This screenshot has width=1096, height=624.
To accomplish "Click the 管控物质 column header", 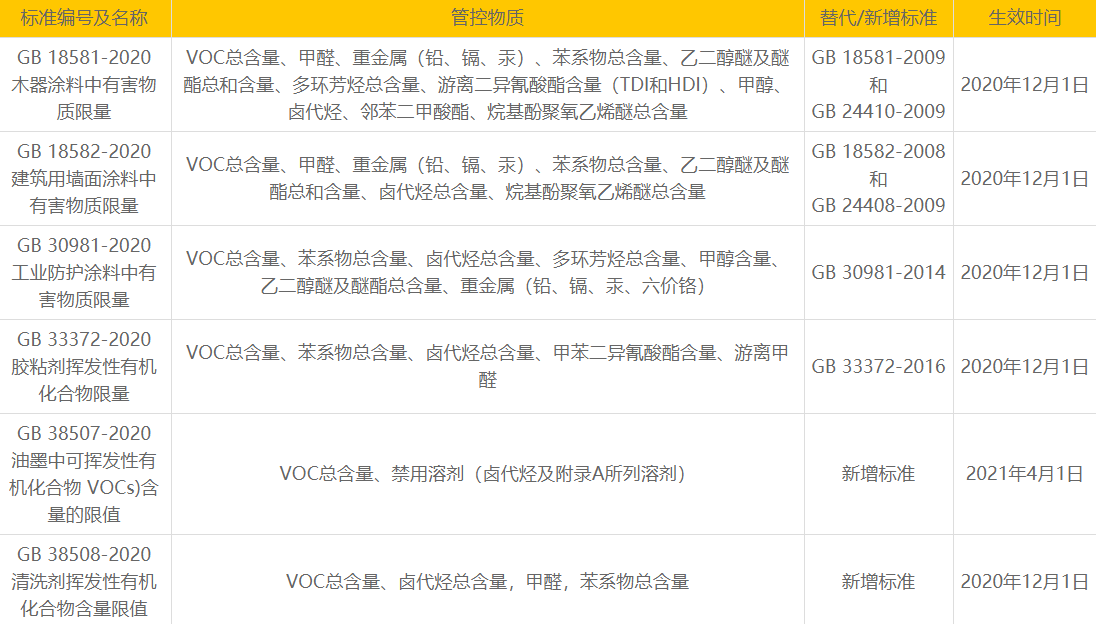I will [487, 17].
